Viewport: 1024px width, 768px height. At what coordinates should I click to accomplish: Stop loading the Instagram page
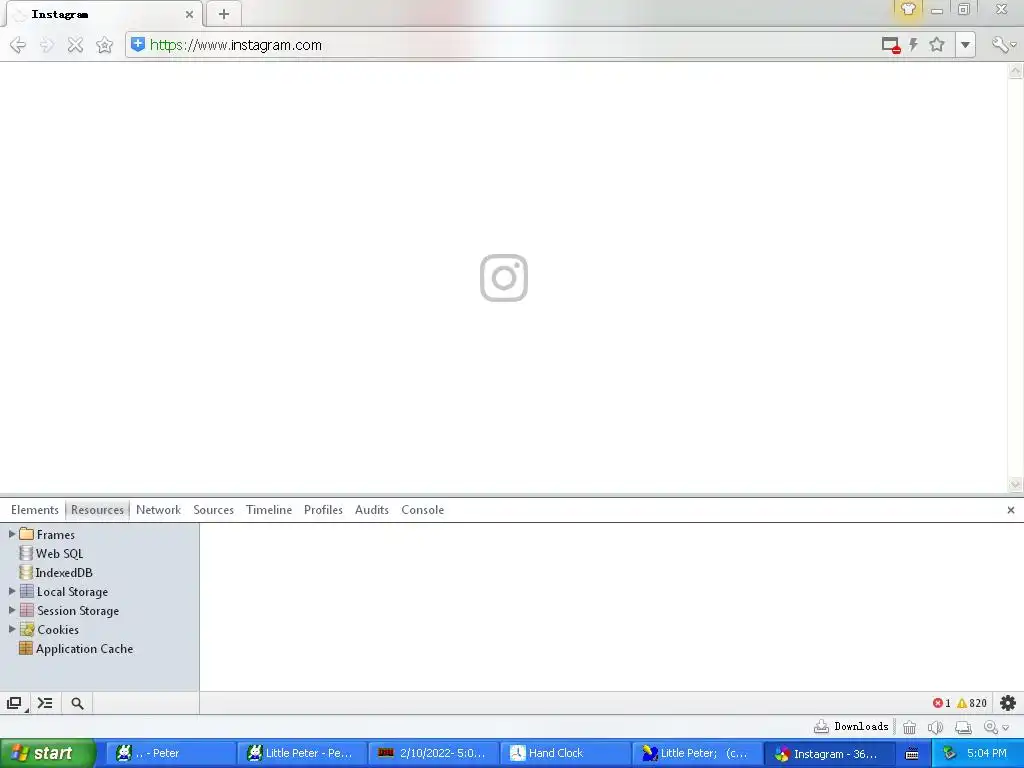coord(75,45)
